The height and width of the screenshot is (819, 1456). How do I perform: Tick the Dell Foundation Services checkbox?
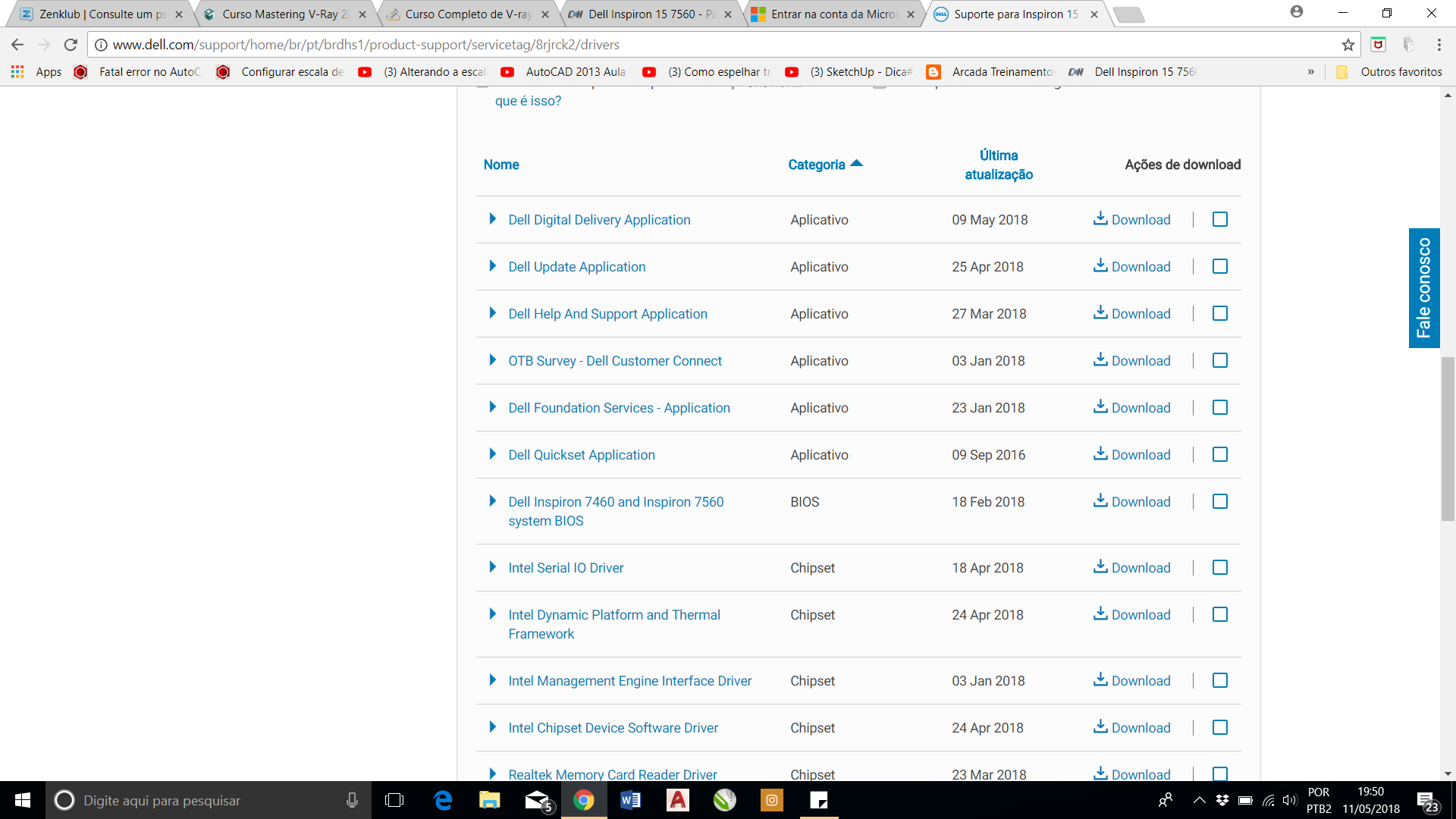pyautogui.click(x=1220, y=407)
